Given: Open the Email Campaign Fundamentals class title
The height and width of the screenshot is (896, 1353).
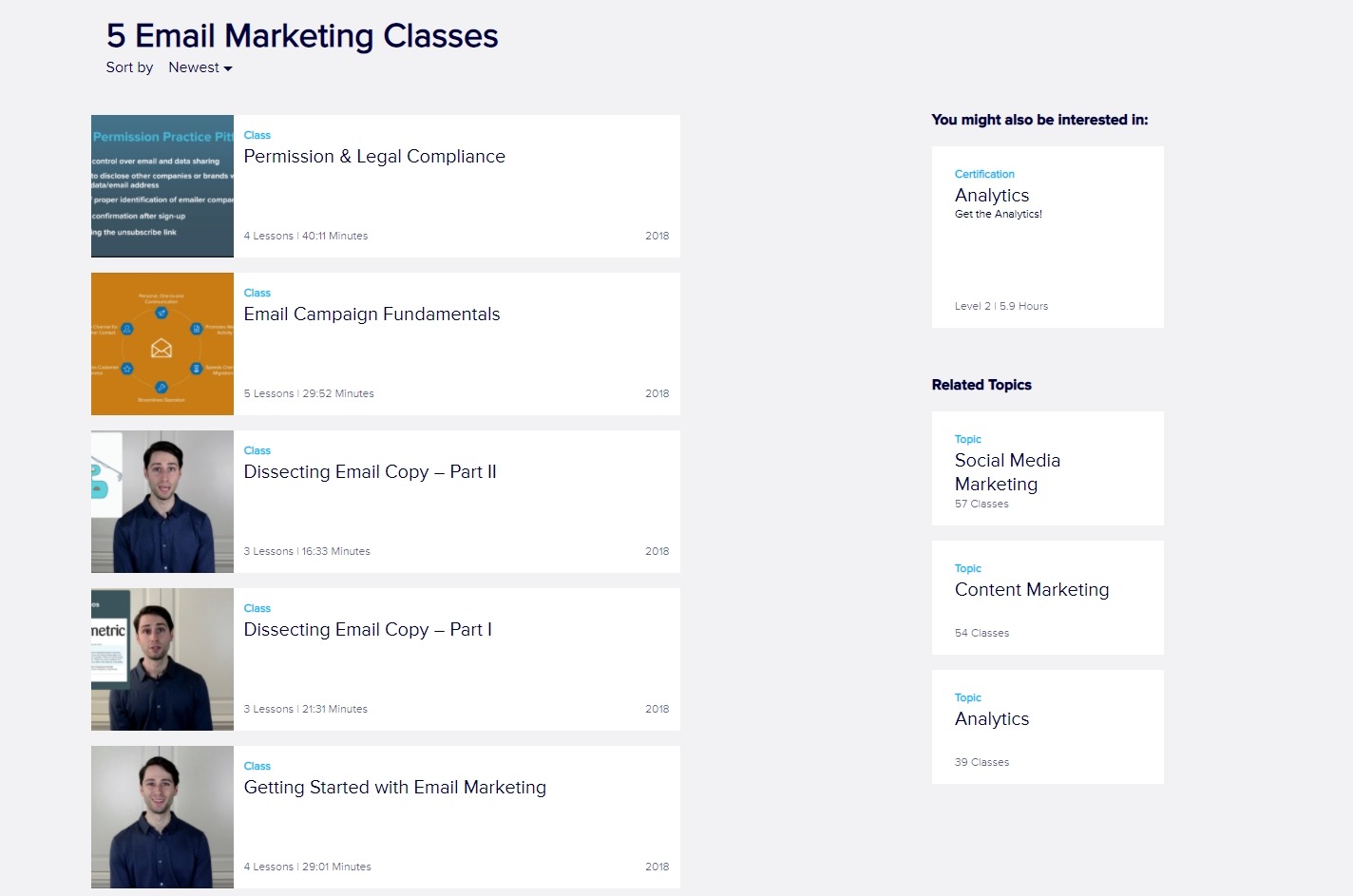Looking at the screenshot, I should pyautogui.click(x=372, y=315).
